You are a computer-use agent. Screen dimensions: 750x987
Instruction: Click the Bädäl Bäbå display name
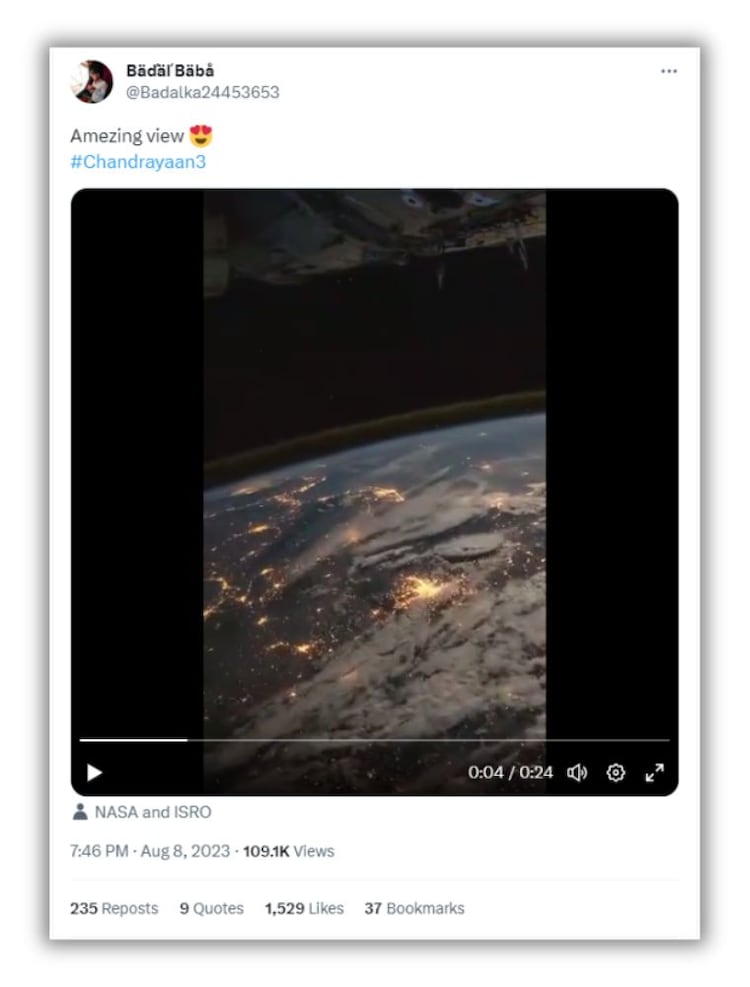[170, 71]
